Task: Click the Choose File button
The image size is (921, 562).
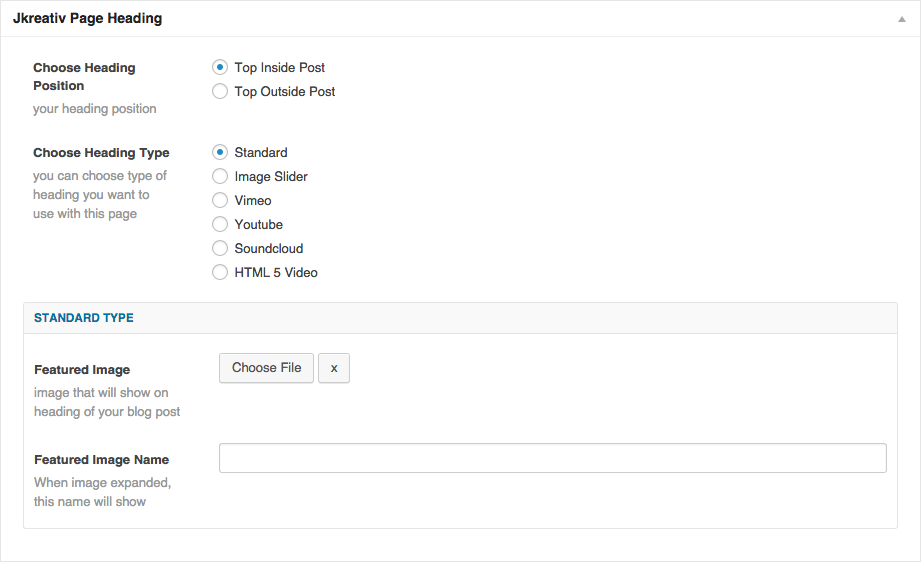Action: [266, 368]
